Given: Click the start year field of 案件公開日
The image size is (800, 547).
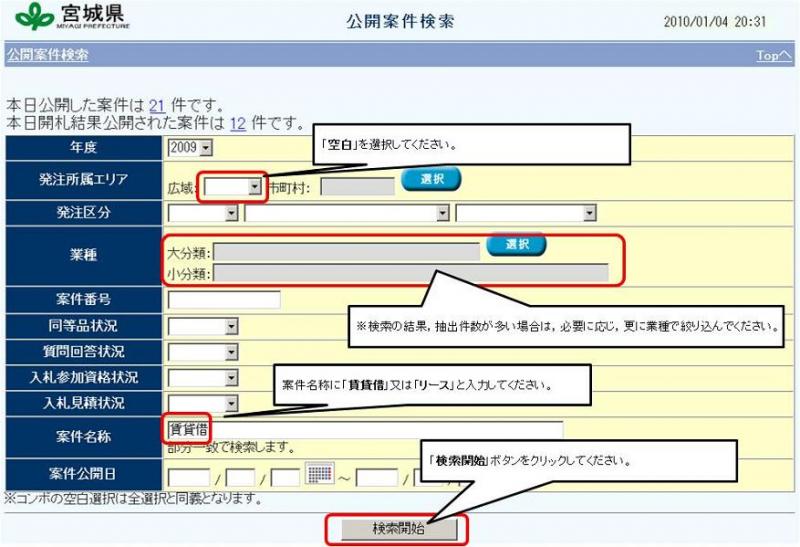Looking at the screenshot, I should click(x=189, y=479).
